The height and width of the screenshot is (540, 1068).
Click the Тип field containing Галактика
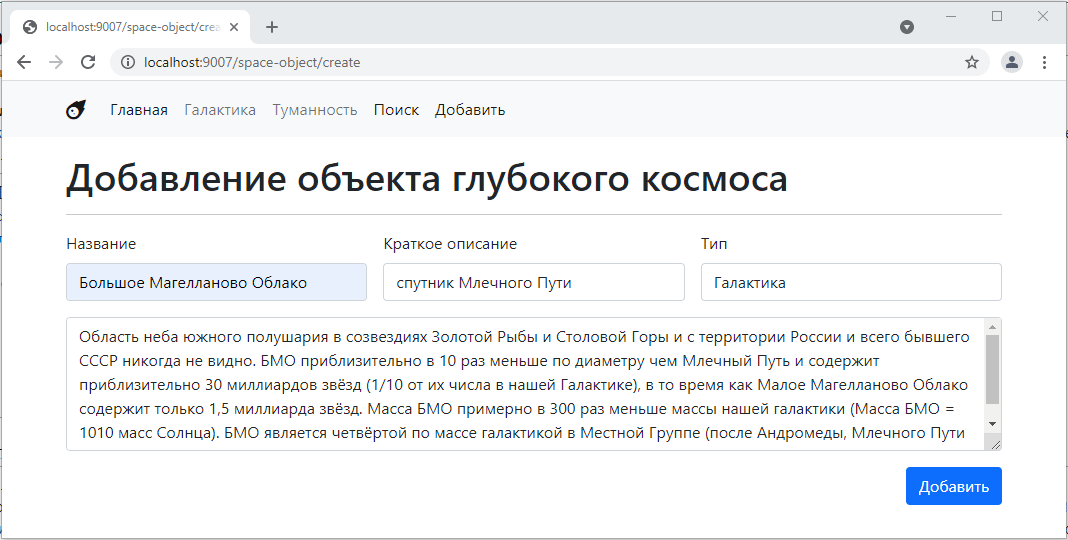(x=850, y=282)
